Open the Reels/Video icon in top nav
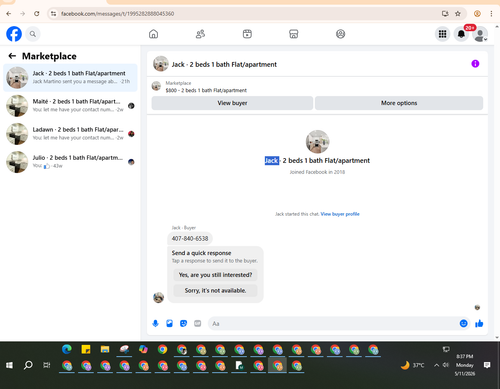 tap(247, 34)
